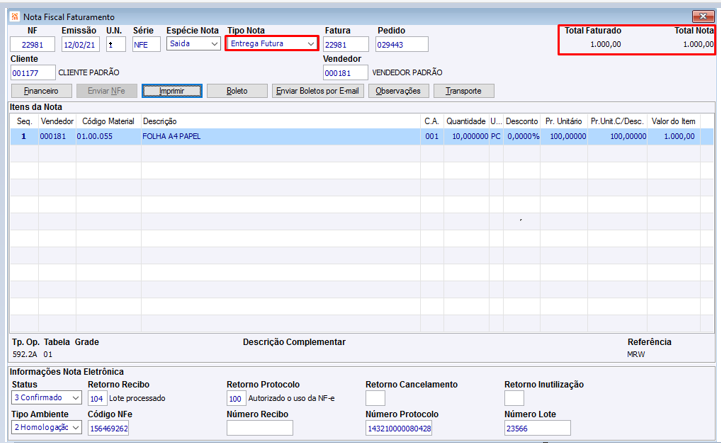Click Autorizado o uso da NF-e text
Screen dimensions: 721x443
292,398
